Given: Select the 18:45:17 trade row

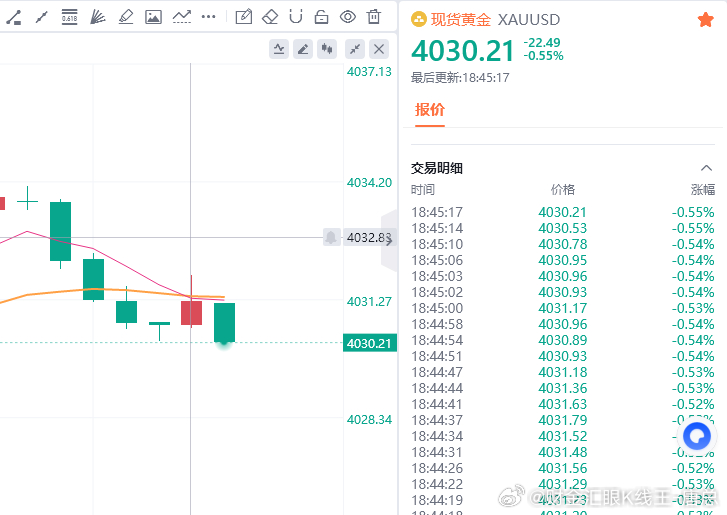Looking at the screenshot, I should pyautogui.click(x=562, y=212).
